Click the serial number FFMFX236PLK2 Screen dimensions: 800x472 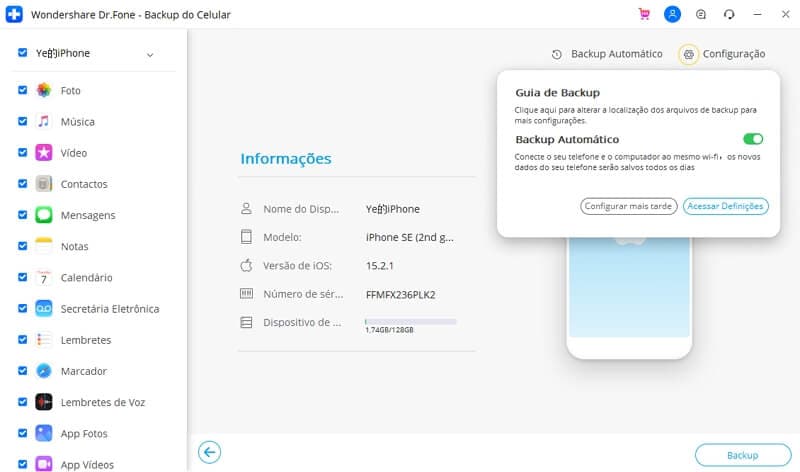[x=401, y=294]
